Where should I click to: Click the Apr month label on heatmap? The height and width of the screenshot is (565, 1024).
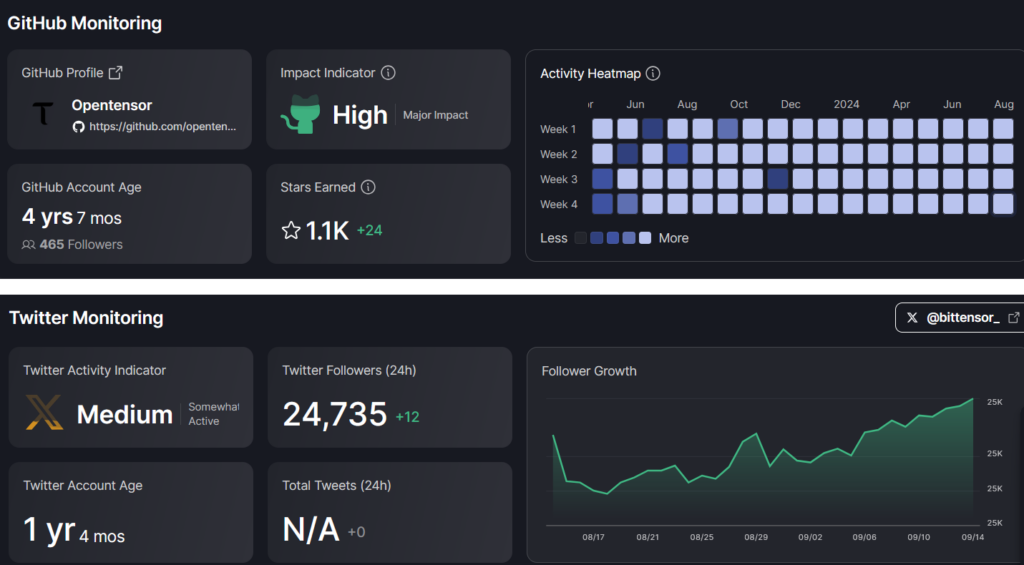901,105
